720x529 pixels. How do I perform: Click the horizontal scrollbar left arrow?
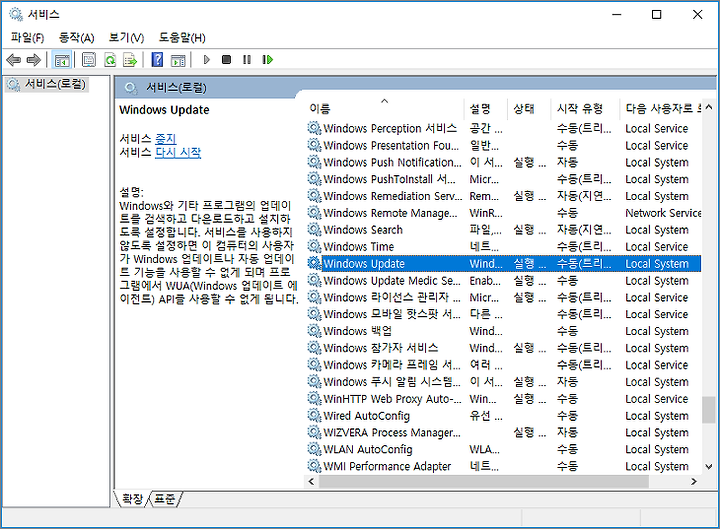[x=311, y=481]
